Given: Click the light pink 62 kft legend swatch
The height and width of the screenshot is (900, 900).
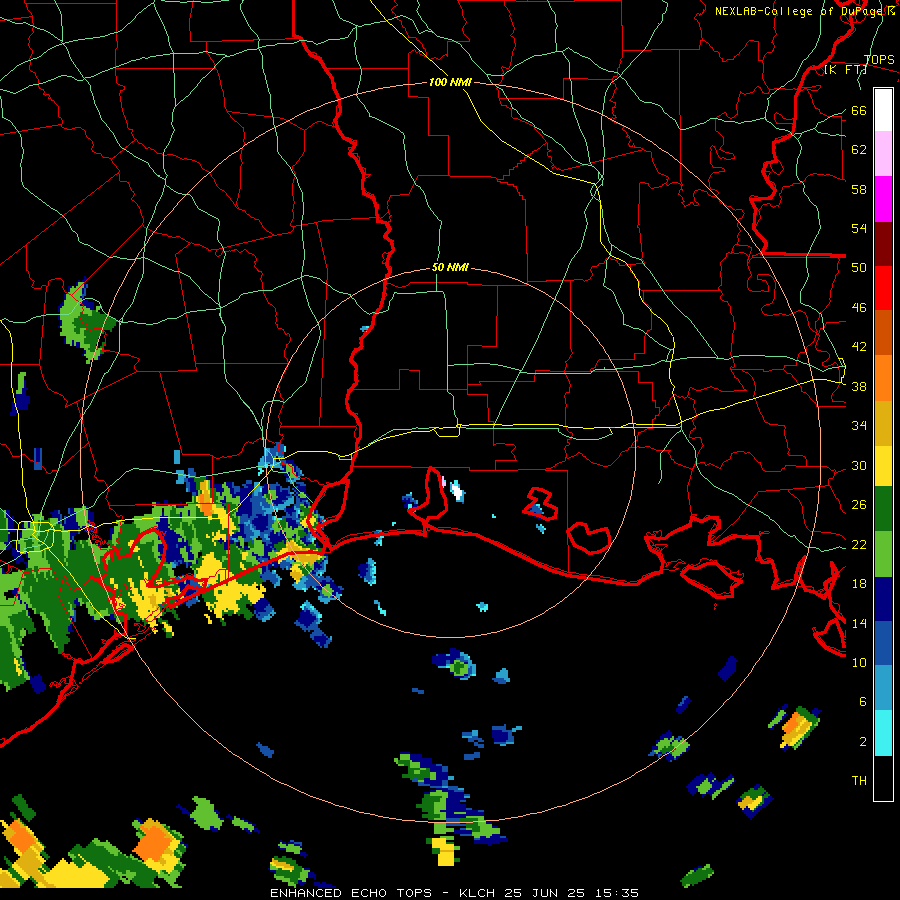Looking at the screenshot, I should (883, 154).
